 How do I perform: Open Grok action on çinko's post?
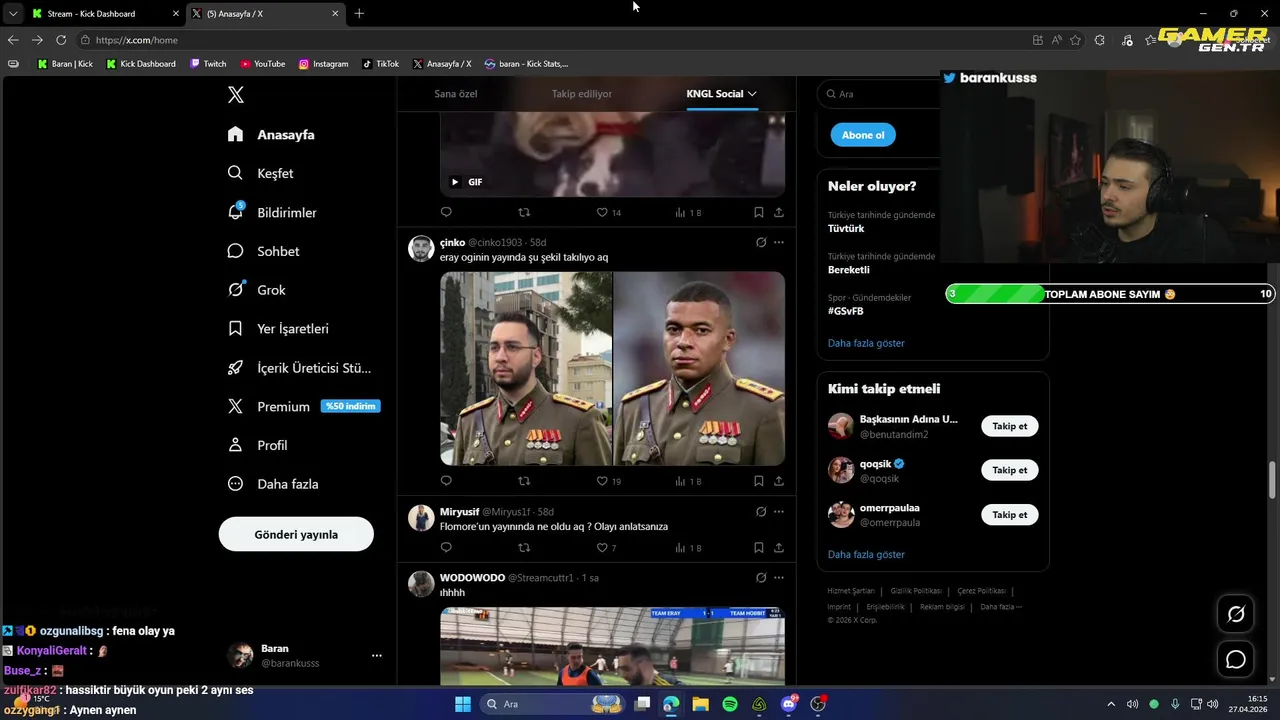pos(761,242)
